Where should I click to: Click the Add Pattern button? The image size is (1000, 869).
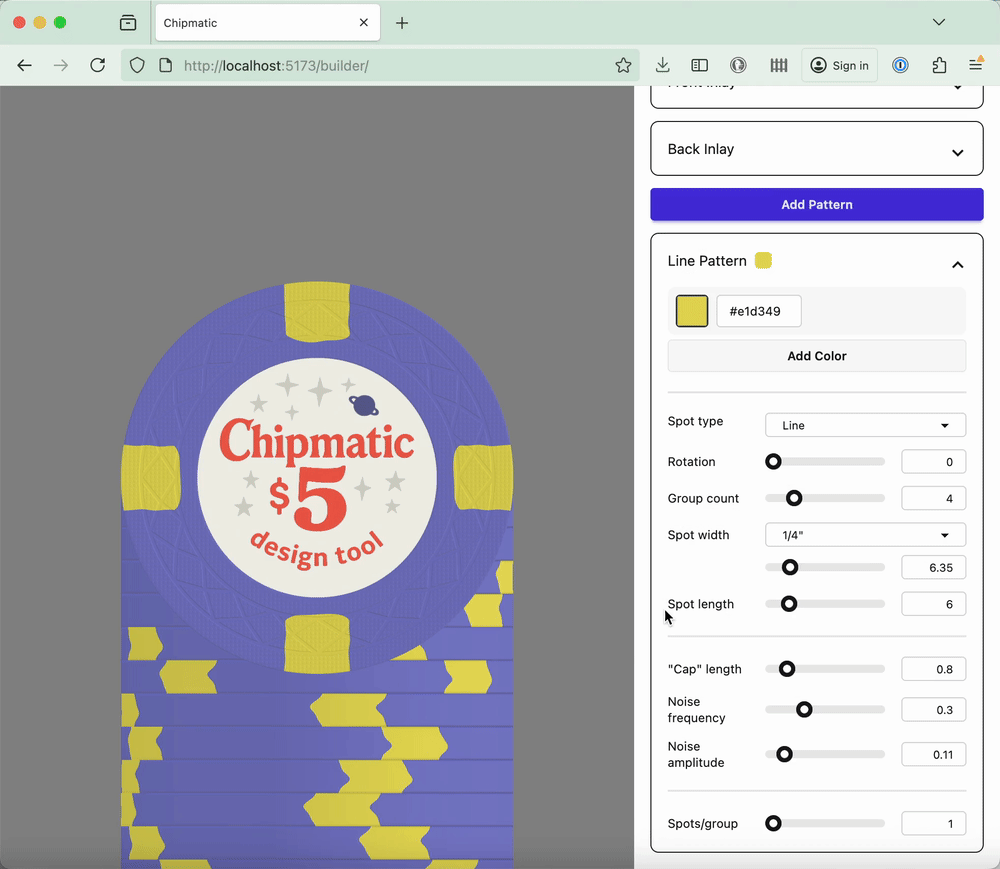[816, 205]
